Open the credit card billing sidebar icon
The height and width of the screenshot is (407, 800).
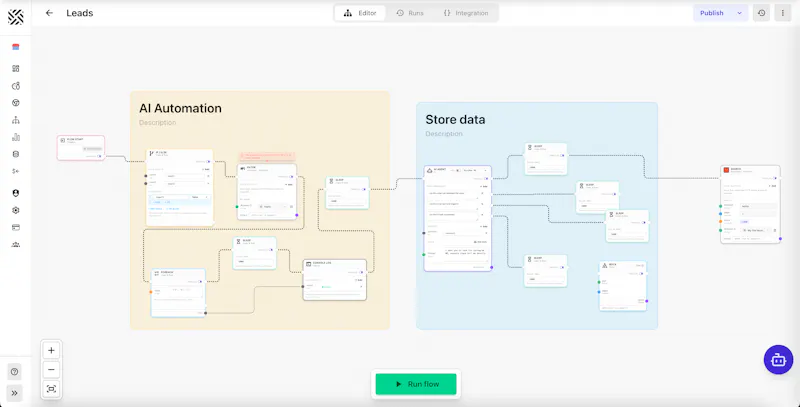(15, 227)
